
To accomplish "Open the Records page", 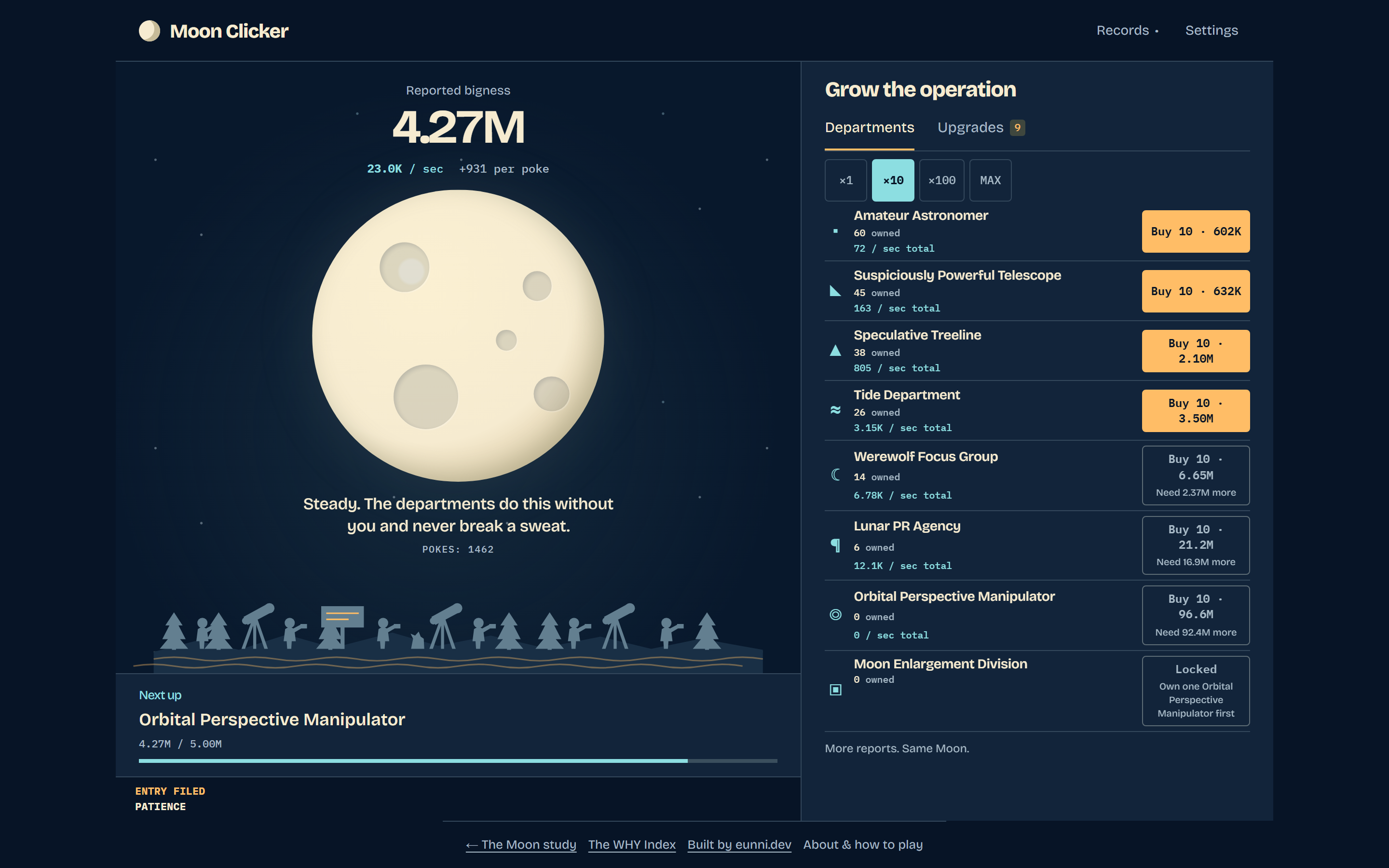I will (1127, 30).
